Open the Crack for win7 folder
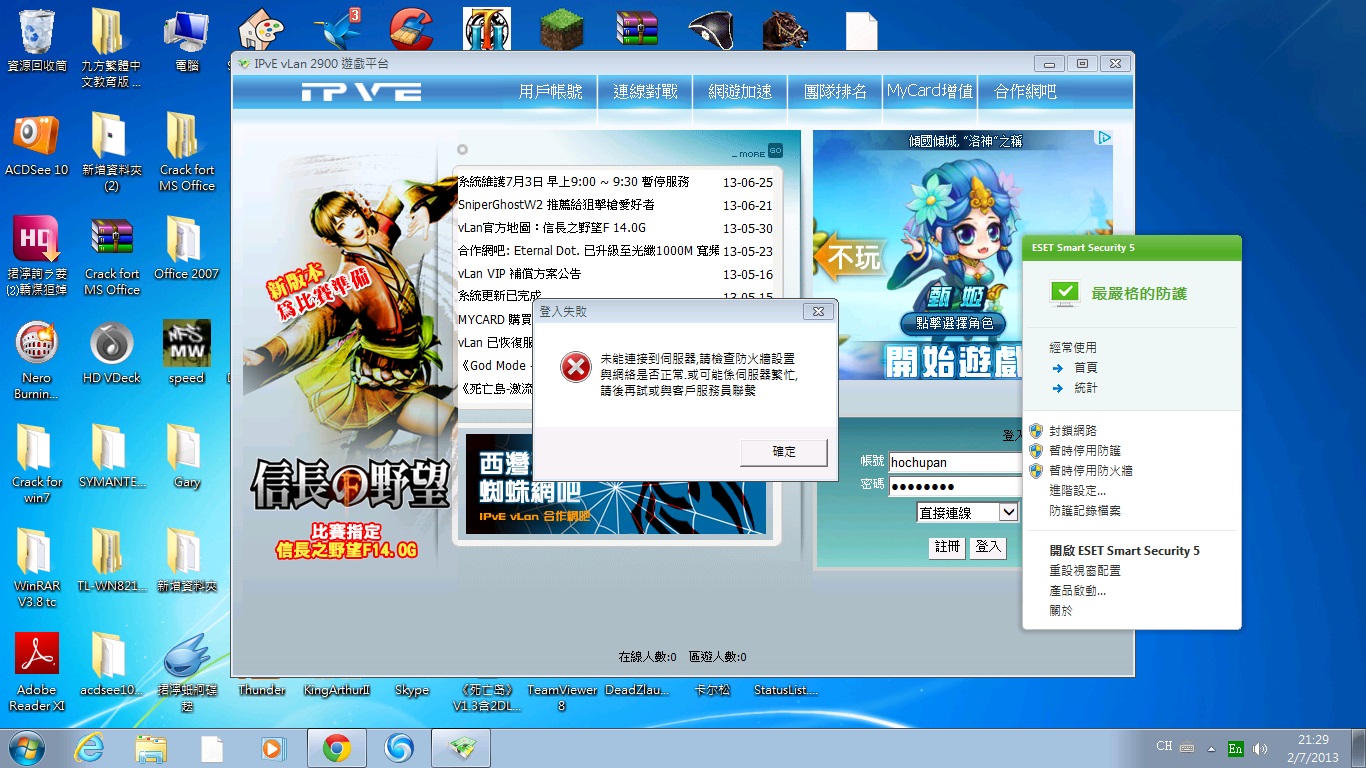 tap(37, 464)
